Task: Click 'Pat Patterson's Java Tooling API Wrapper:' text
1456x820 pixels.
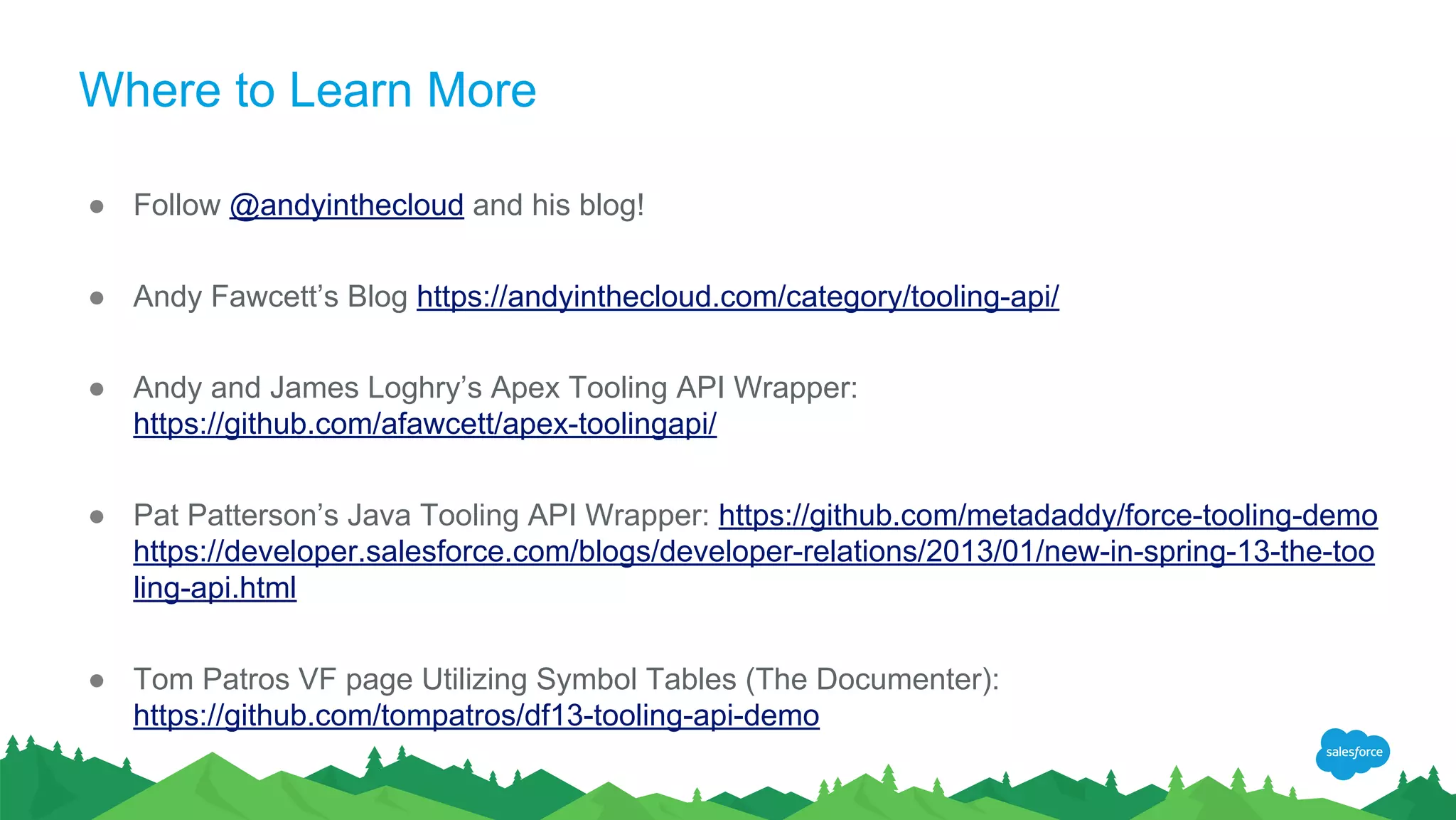Action: click(421, 516)
